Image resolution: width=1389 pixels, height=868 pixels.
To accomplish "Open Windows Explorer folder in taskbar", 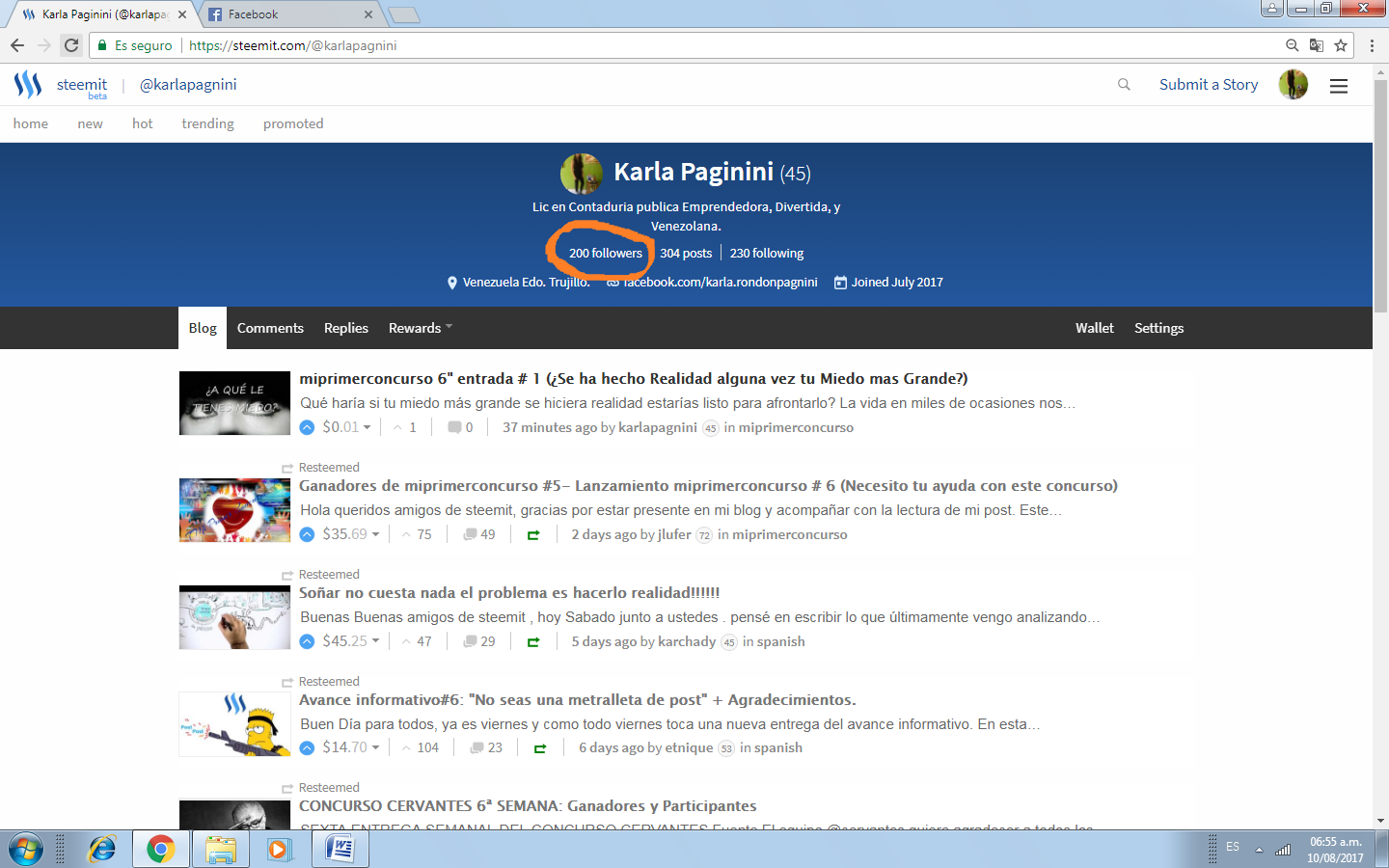I will 221,850.
